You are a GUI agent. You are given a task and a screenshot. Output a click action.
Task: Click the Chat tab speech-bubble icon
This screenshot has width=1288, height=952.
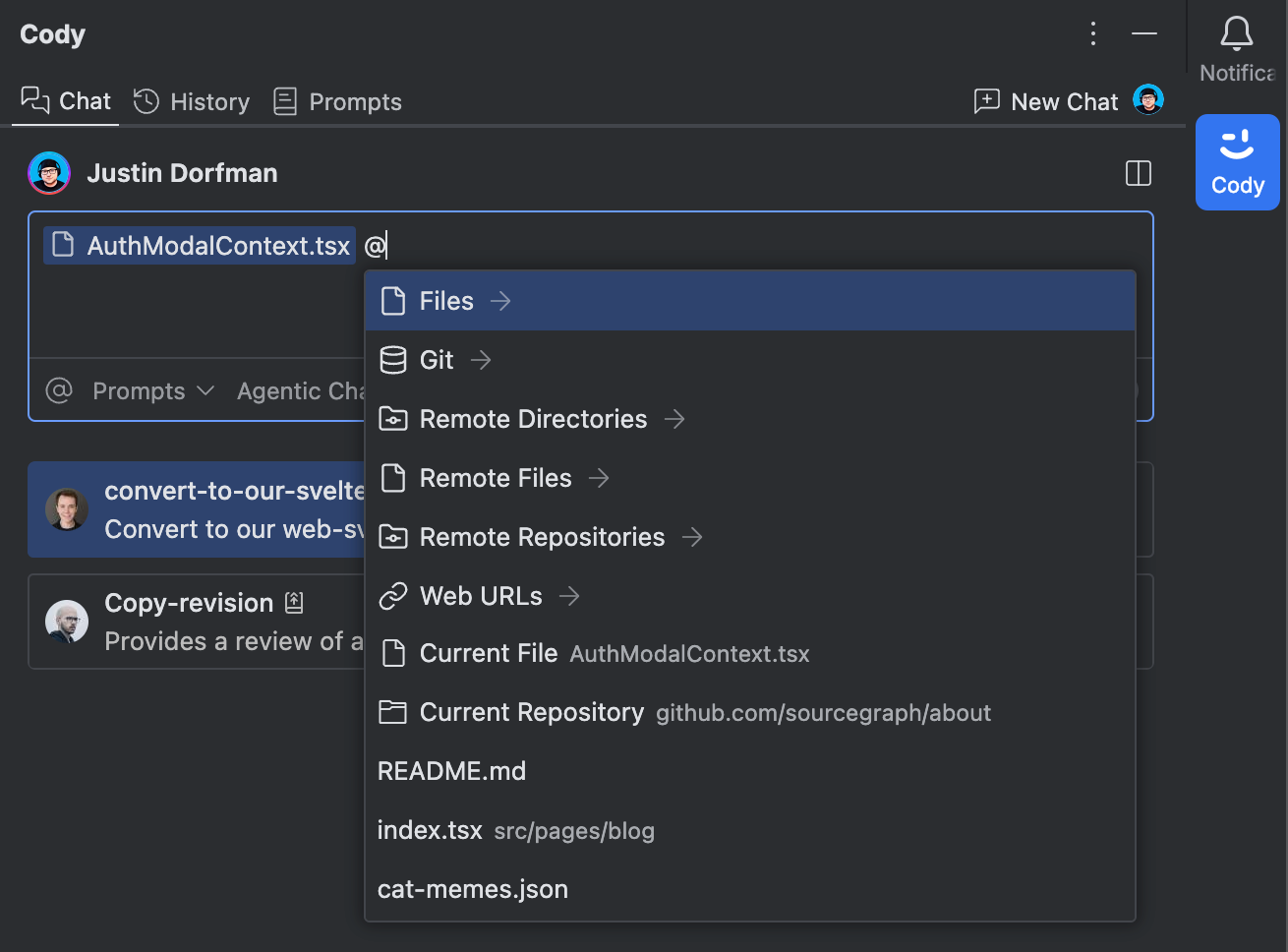pos(35,100)
